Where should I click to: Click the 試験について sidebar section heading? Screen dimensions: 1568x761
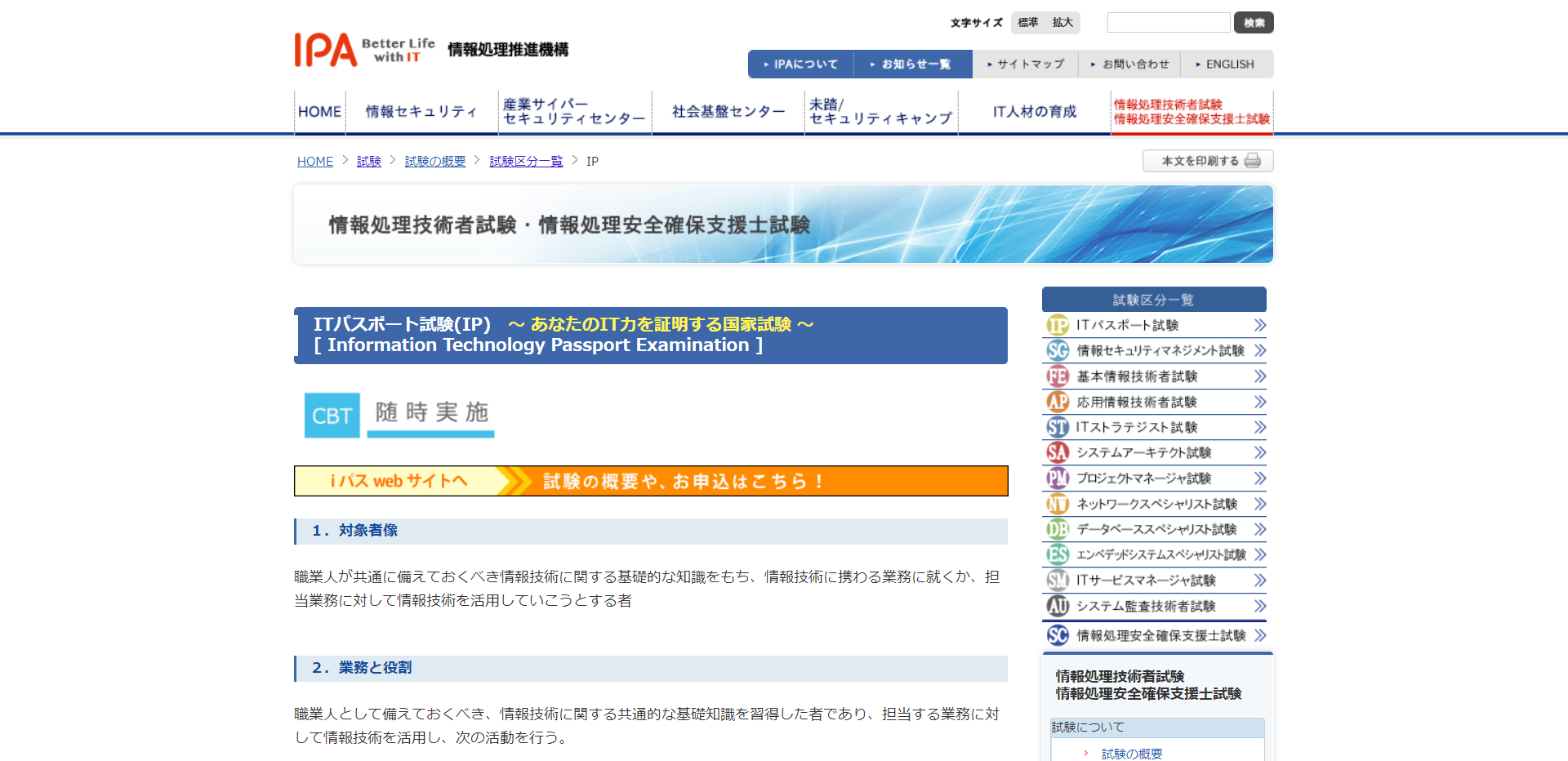(1158, 728)
